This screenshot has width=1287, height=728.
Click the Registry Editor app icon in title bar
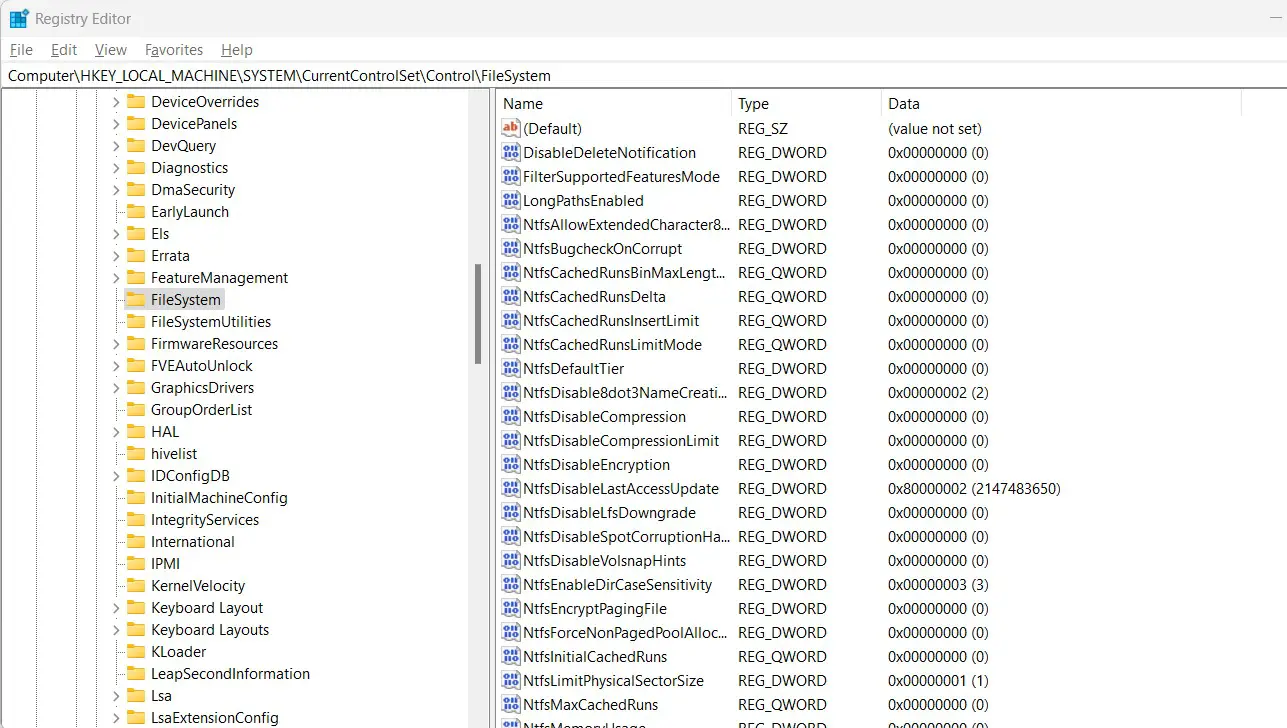(x=19, y=19)
